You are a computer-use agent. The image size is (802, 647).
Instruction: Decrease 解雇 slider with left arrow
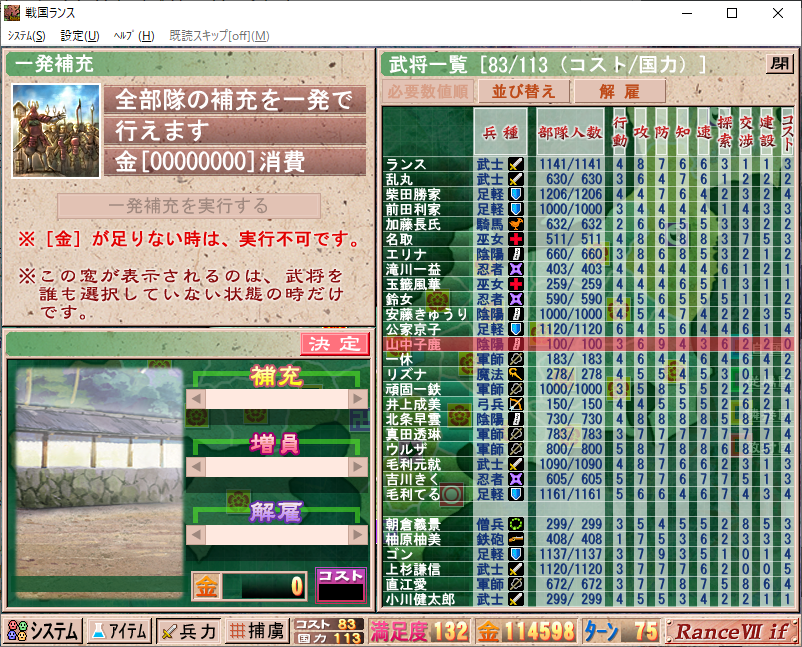coord(196,535)
